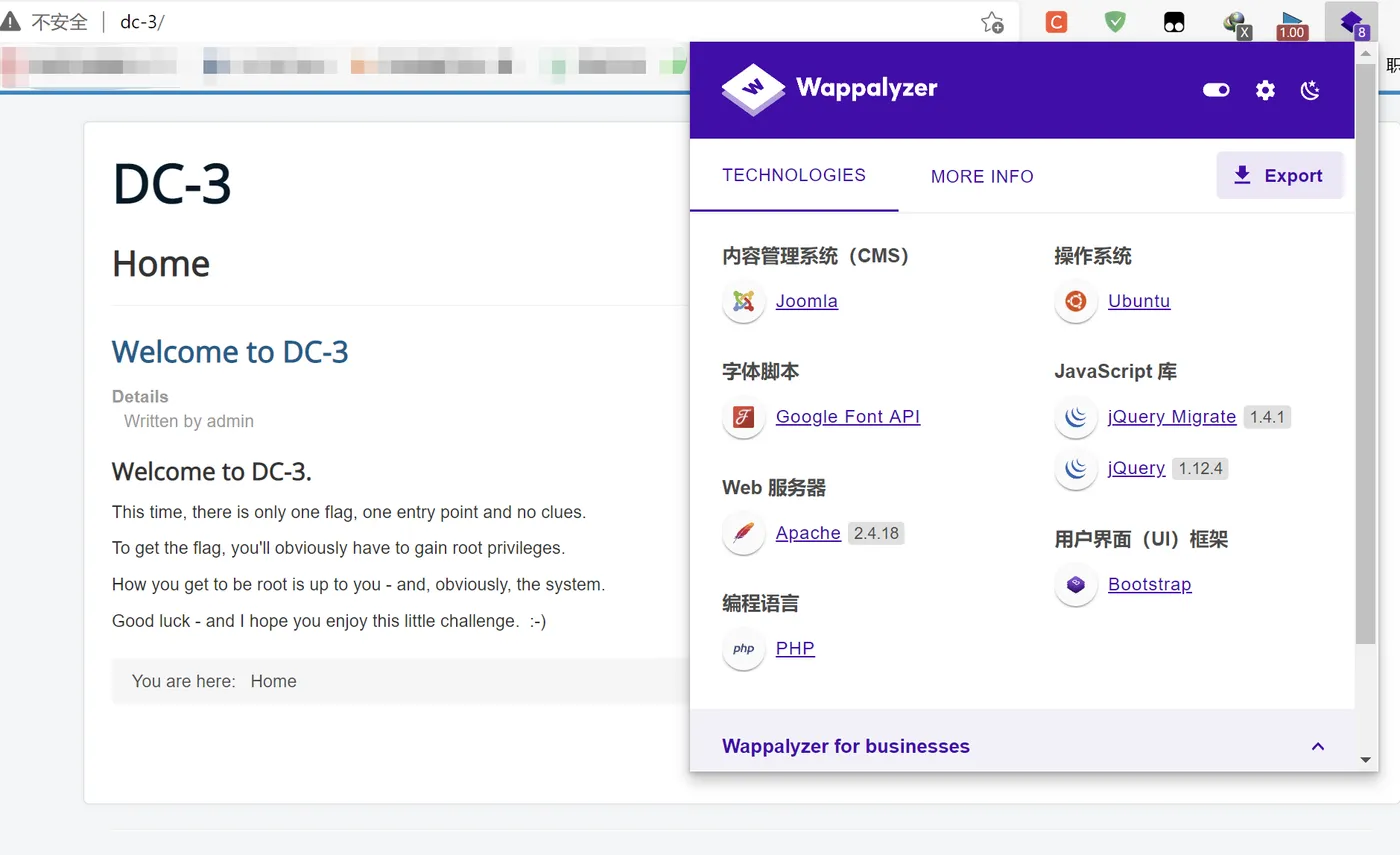Open the Bootstrap technology link

pos(1150,585)
